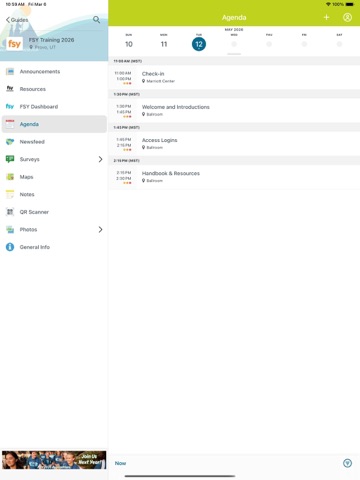This screenshot has width=360, height=480.
Task: Select Tuesday 12 in the calendar
Action: [199, 44]
